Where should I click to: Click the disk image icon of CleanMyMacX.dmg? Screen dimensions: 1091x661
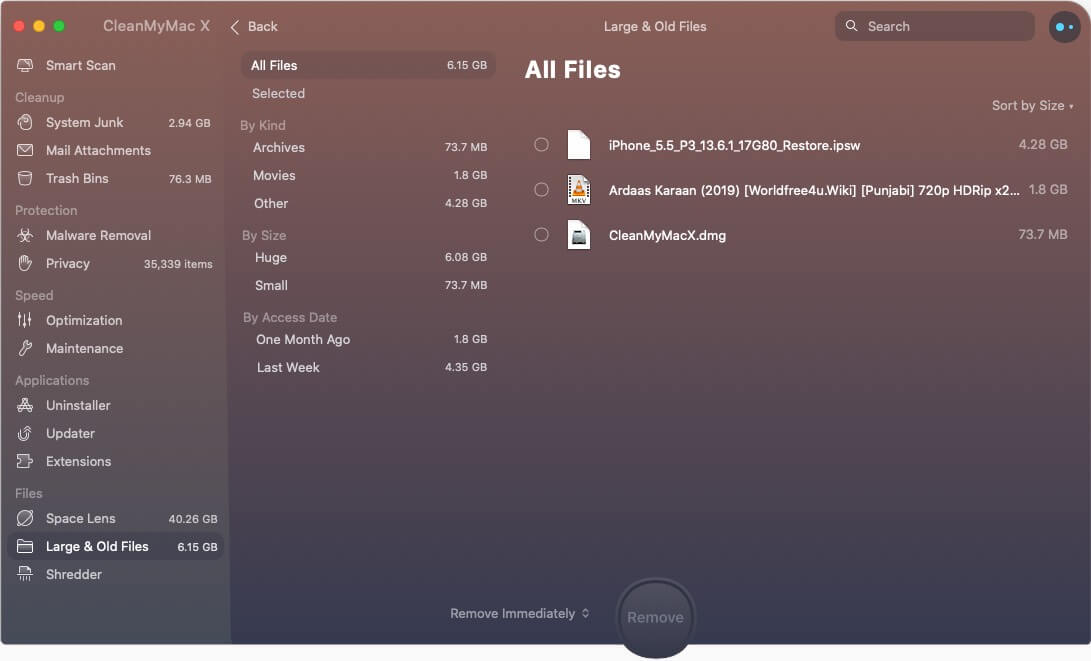click(578, 234)
